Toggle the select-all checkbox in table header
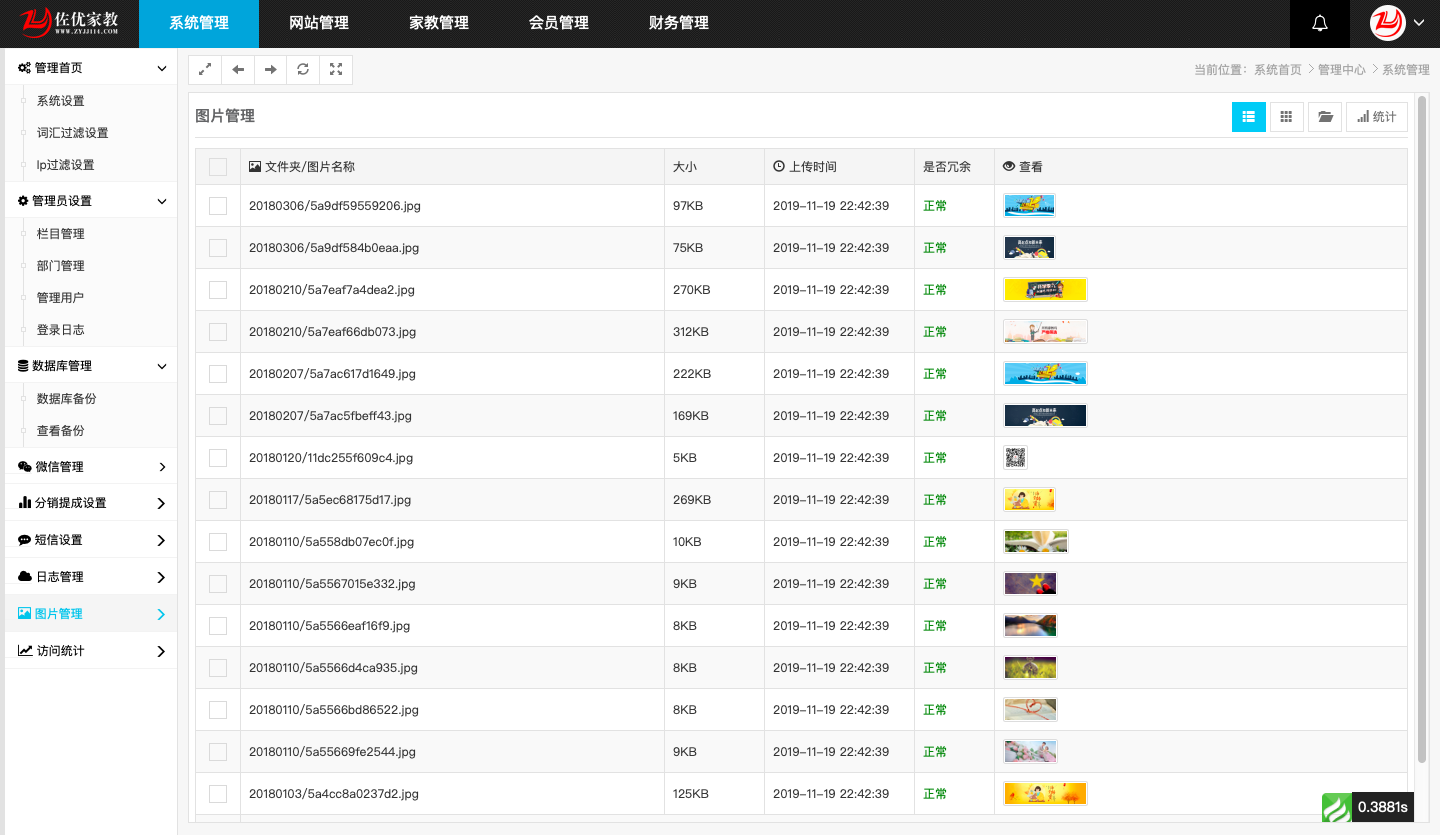The width and height of the screenshot is (1440, 835). pyautogui.click(x=218, y=167)
